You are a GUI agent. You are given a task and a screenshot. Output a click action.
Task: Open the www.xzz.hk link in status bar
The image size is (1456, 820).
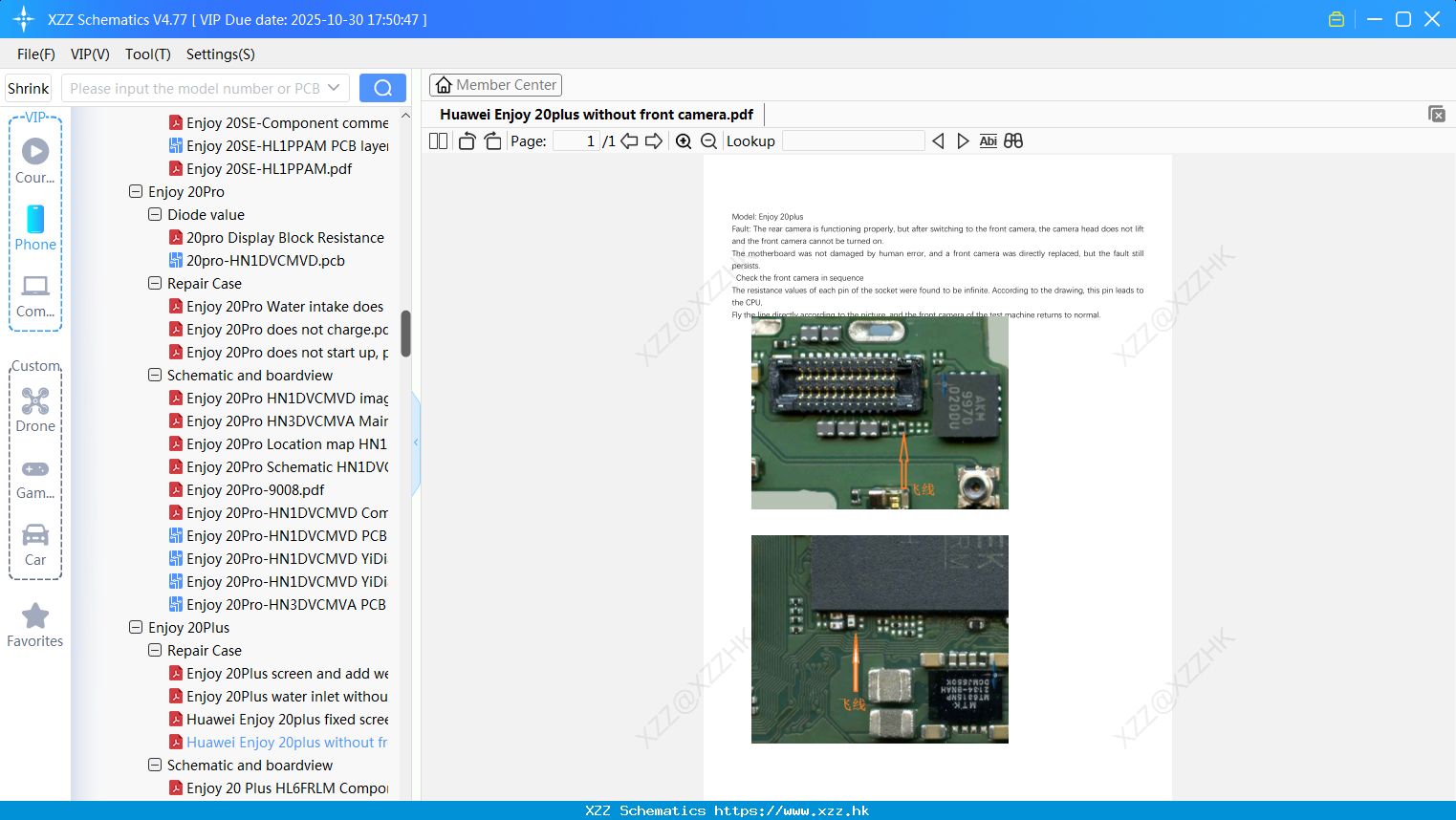click(x=792, y=810)
